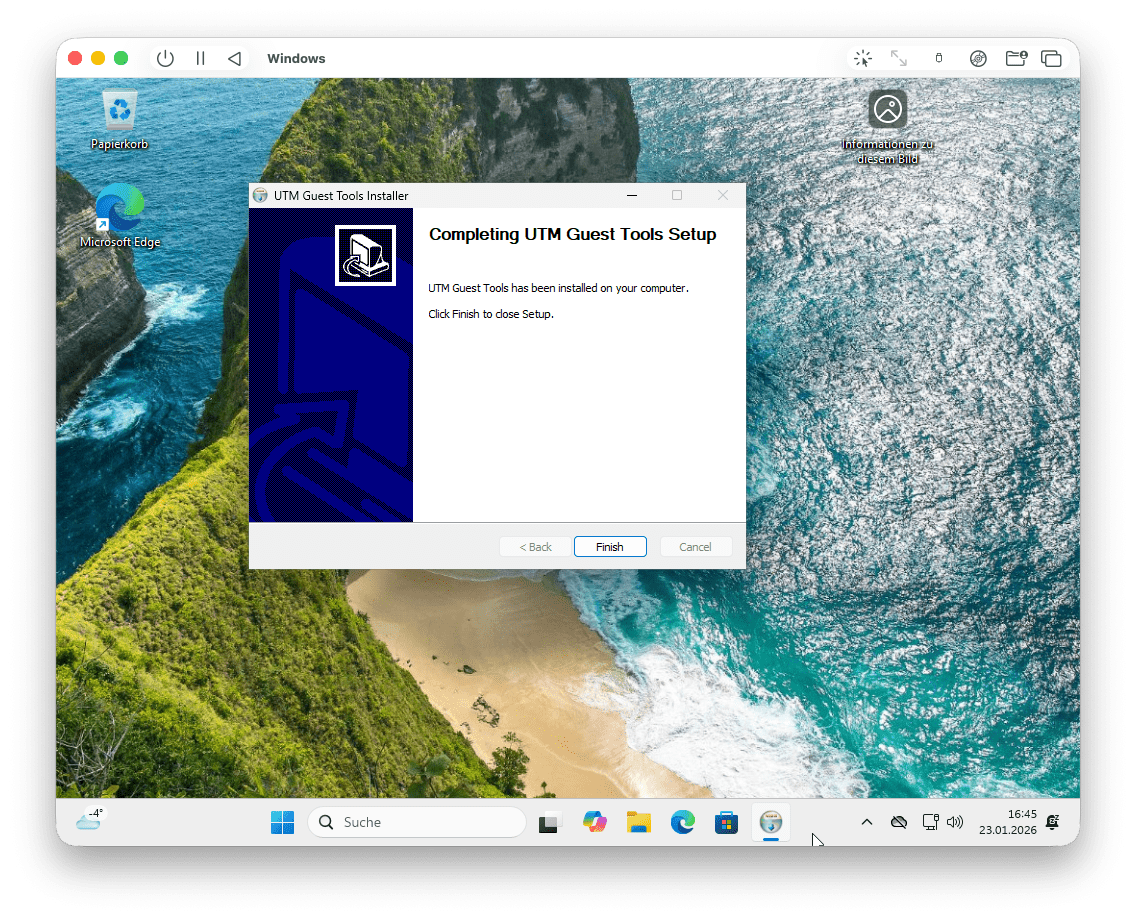Click the windows/displays icon in UTM toolbar

click(1051, 58)
